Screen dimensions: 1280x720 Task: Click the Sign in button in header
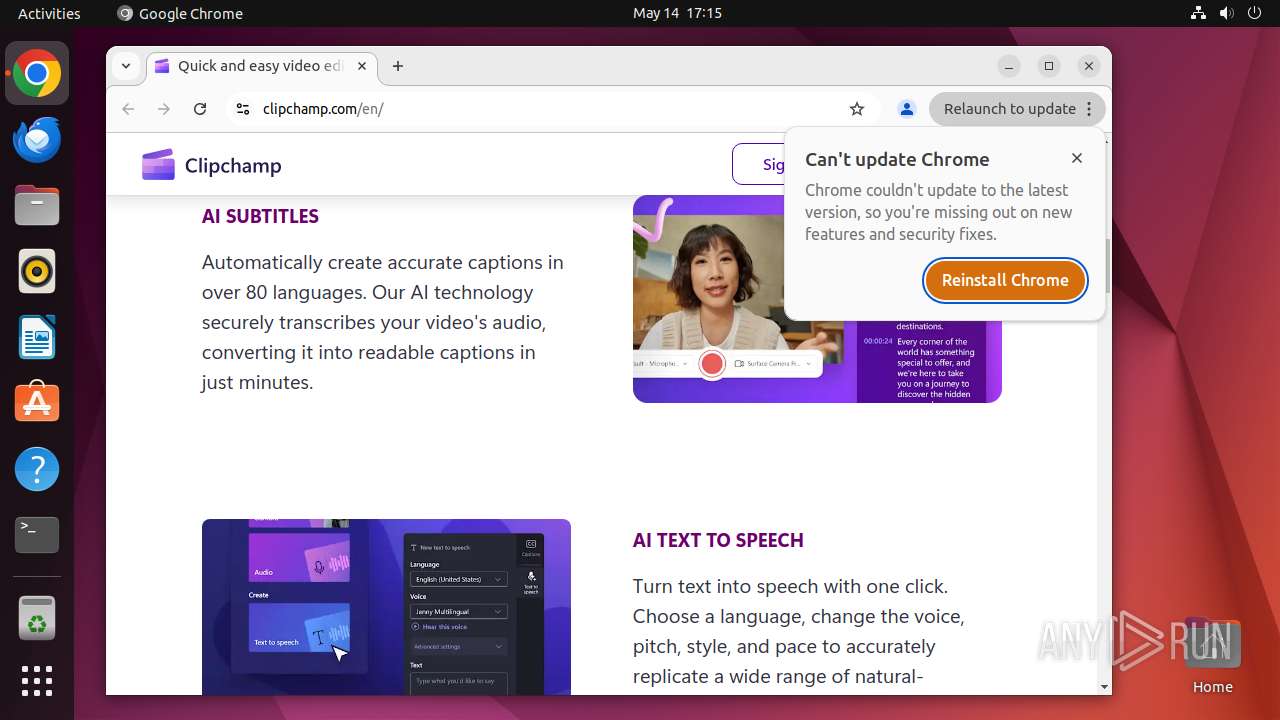tap(761, 164)
